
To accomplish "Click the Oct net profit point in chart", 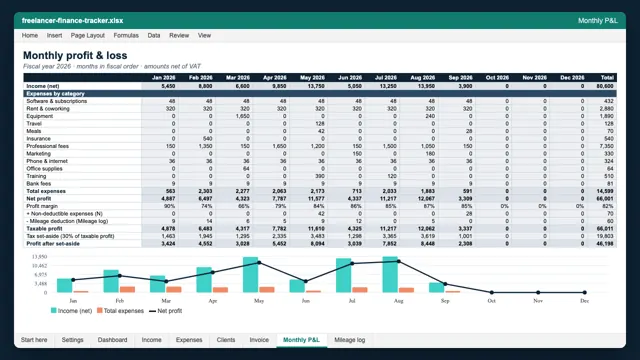I will click(491, 292).
